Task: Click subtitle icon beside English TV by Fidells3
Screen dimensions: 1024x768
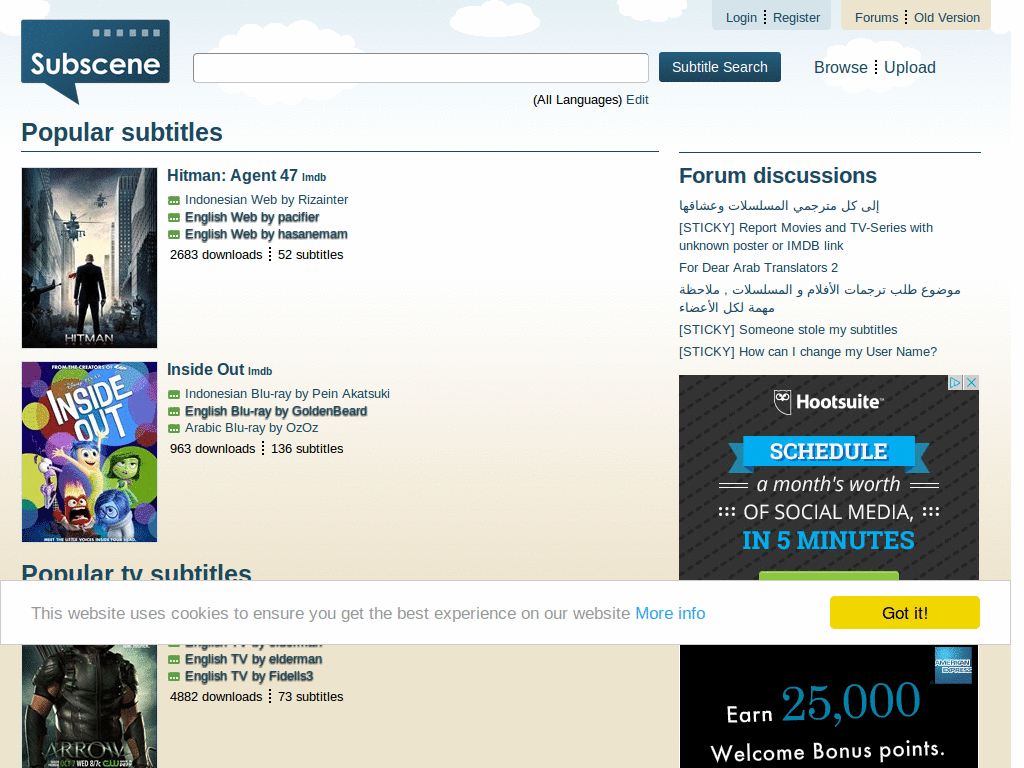Action: pyautogui.click(x=174, y=677)
